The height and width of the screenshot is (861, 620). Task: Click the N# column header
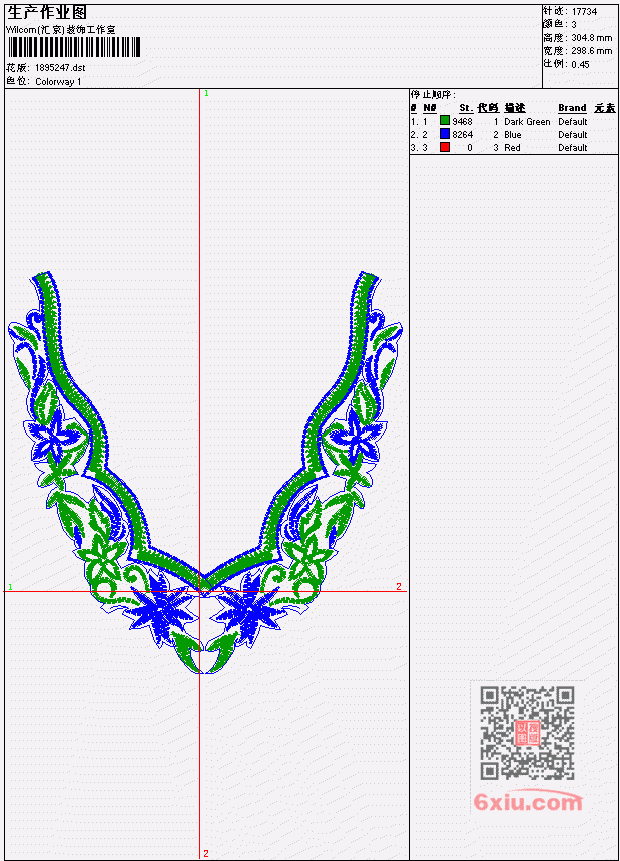(430, 108)
